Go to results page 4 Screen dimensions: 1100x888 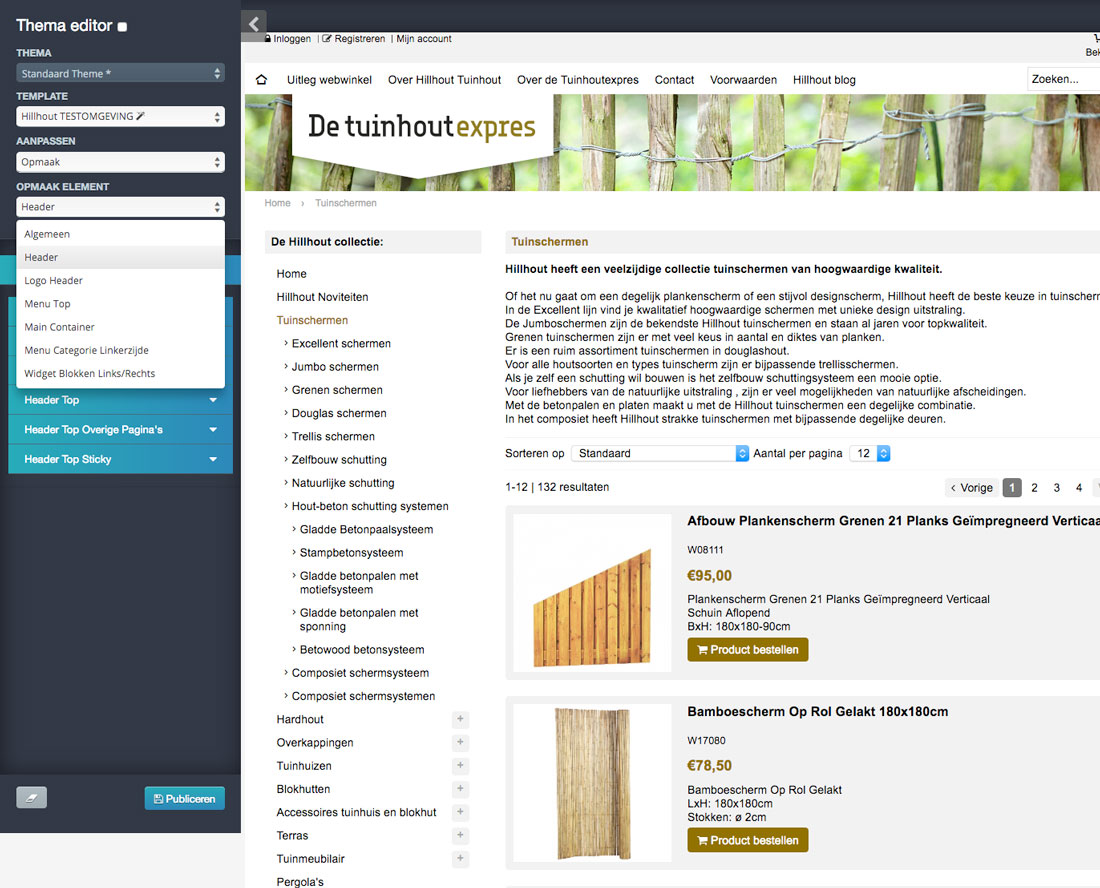coord(1079,487)
